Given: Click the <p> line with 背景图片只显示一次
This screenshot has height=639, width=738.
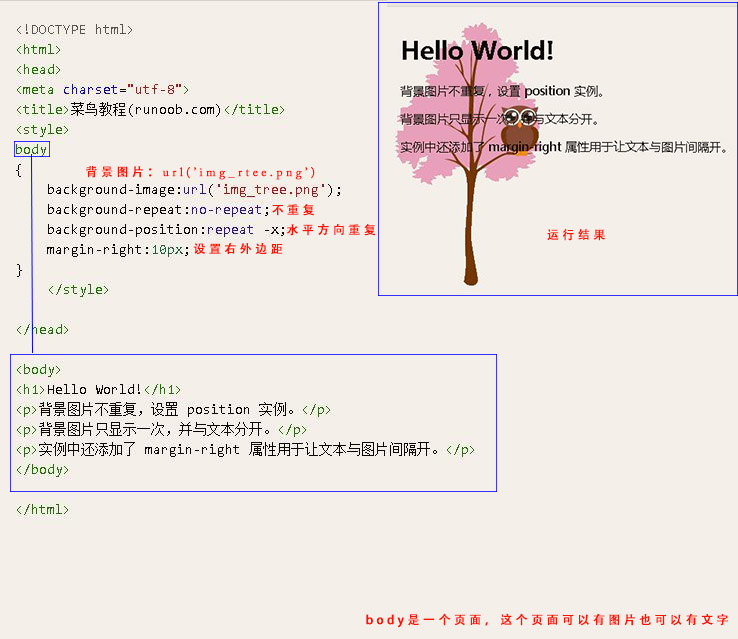Looking at the screenshot, I should pos(161,430).
